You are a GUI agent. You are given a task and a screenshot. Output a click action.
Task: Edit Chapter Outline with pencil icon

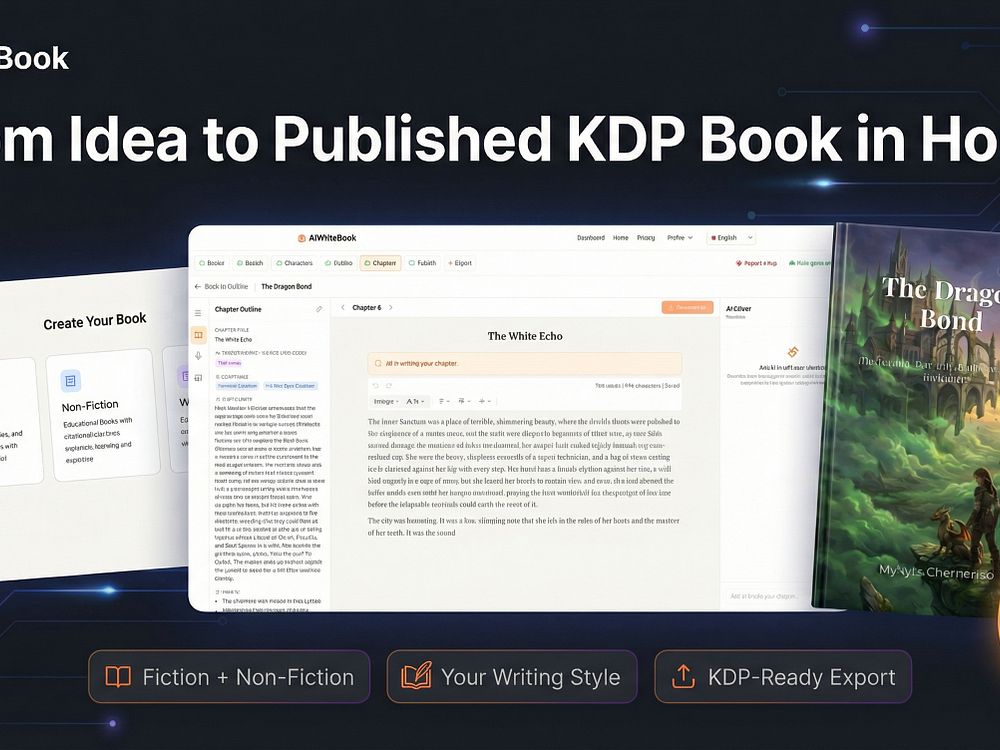click(319, 309)
